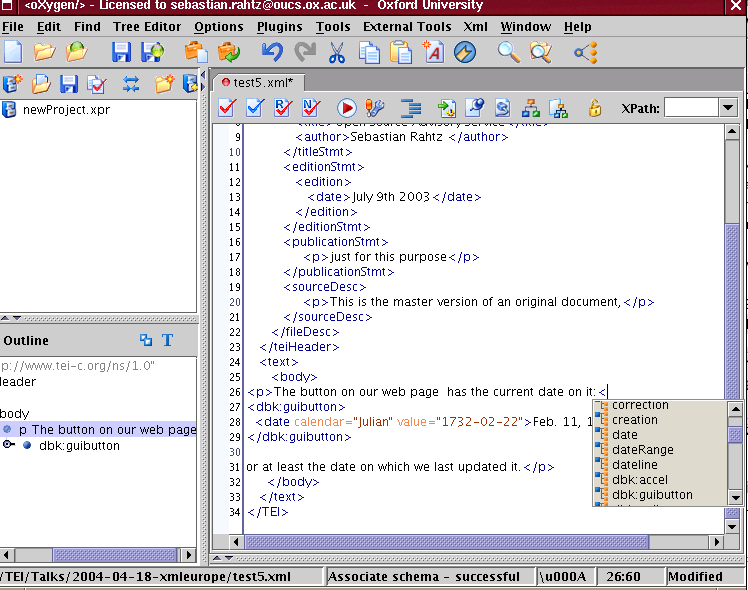Click the New document icon
748x590 pixels.
pyautogui.click(x=13, y=52)
